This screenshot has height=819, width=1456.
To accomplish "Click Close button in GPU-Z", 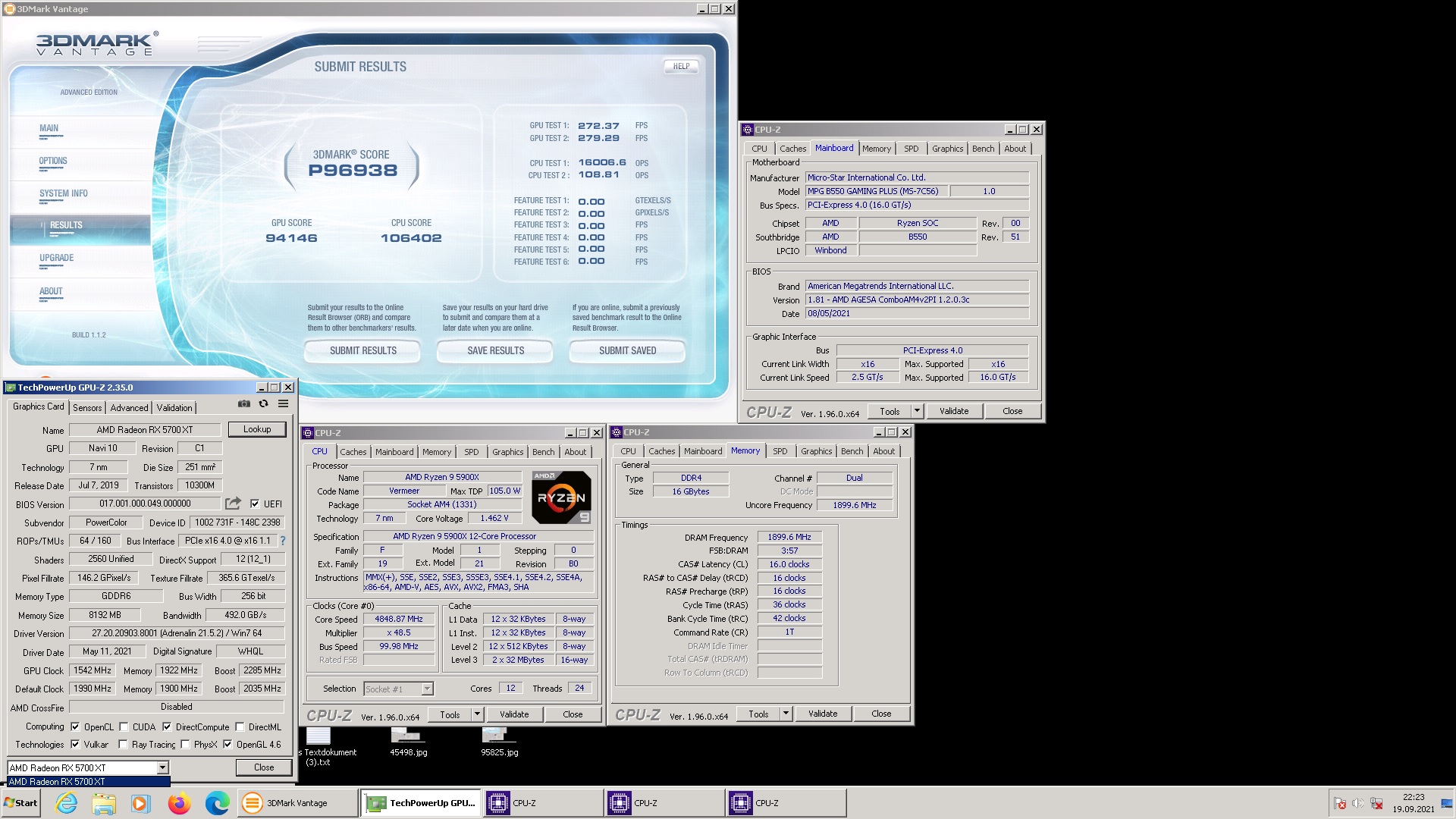I will [264, 767].
